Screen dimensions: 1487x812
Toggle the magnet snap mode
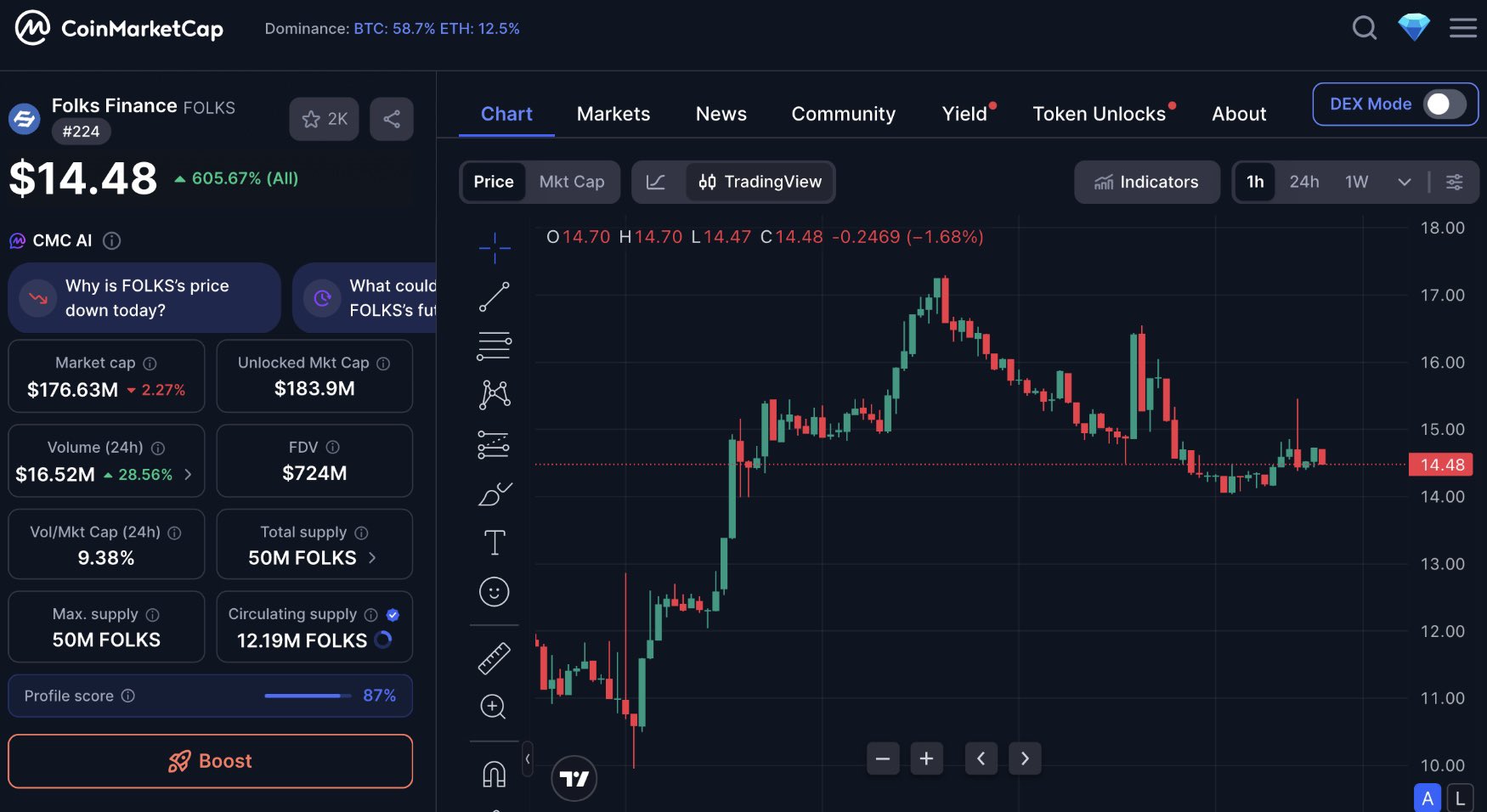(x=494, y=774)
